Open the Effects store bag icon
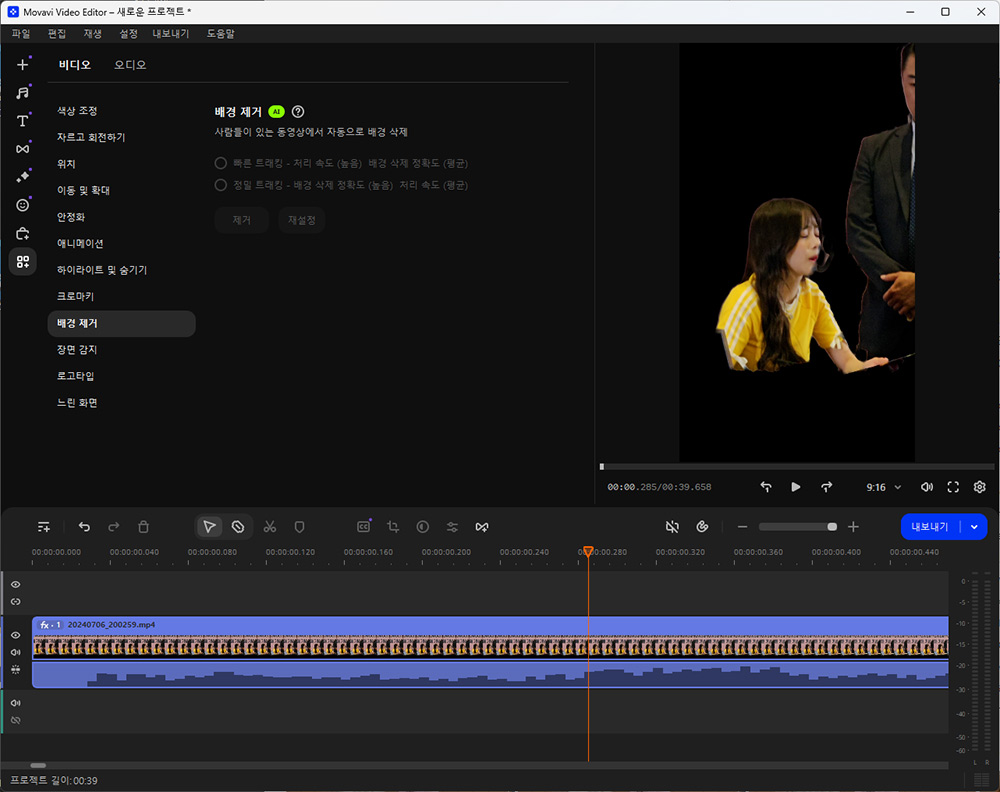 click(x=22, y=233)
